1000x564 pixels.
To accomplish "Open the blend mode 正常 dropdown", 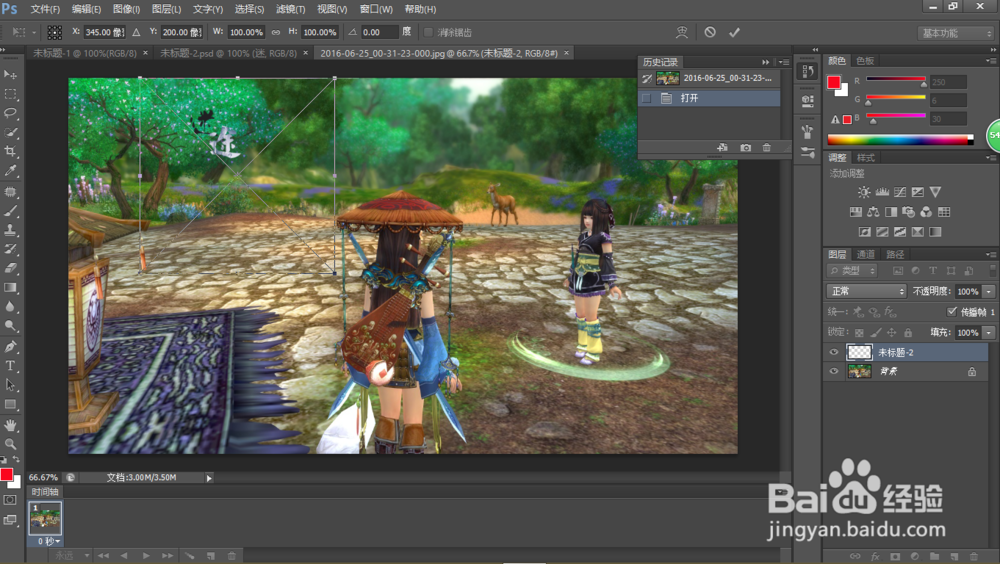I will 866,291.
